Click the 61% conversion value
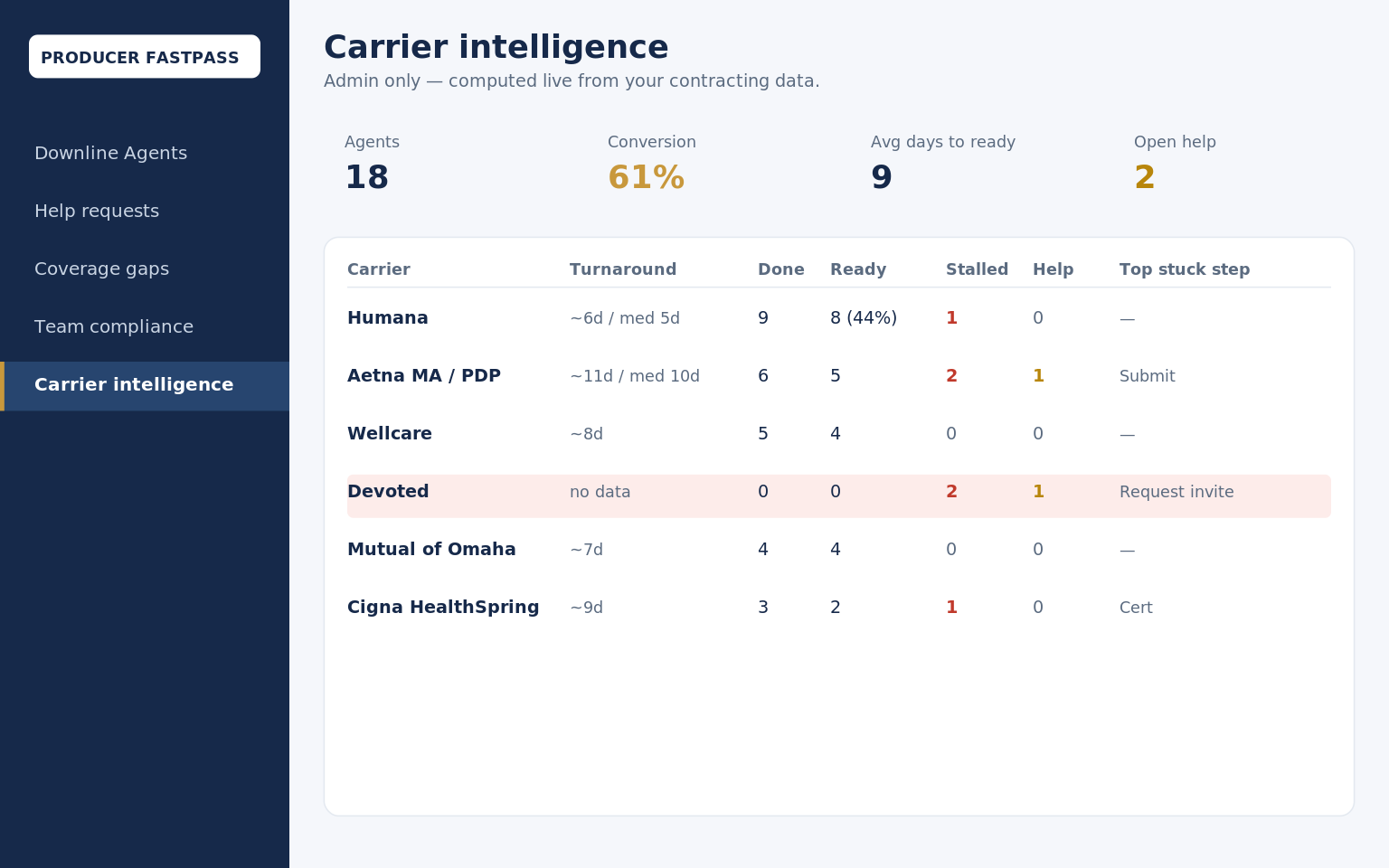 pyautogui.click(x=646, y=178)
